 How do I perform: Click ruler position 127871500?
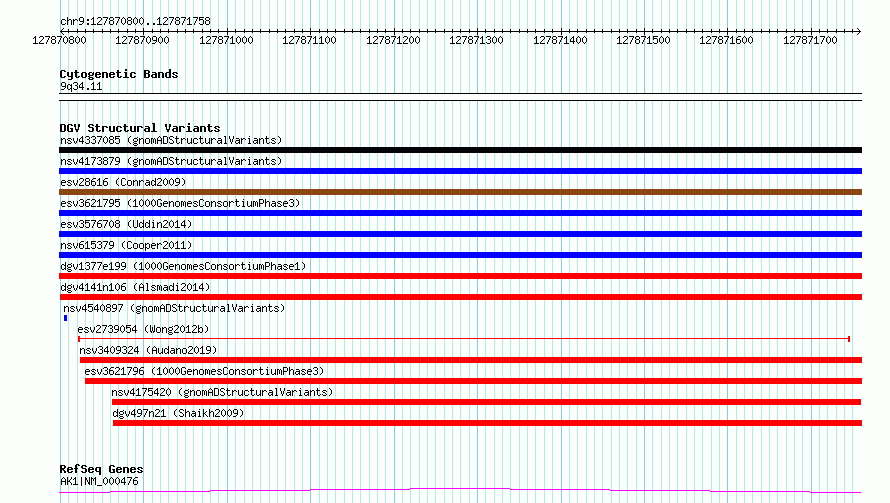[643, 40]
